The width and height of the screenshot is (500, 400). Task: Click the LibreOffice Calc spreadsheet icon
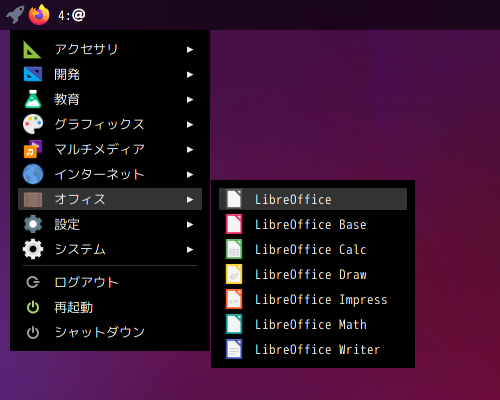[x=234, y=249]
